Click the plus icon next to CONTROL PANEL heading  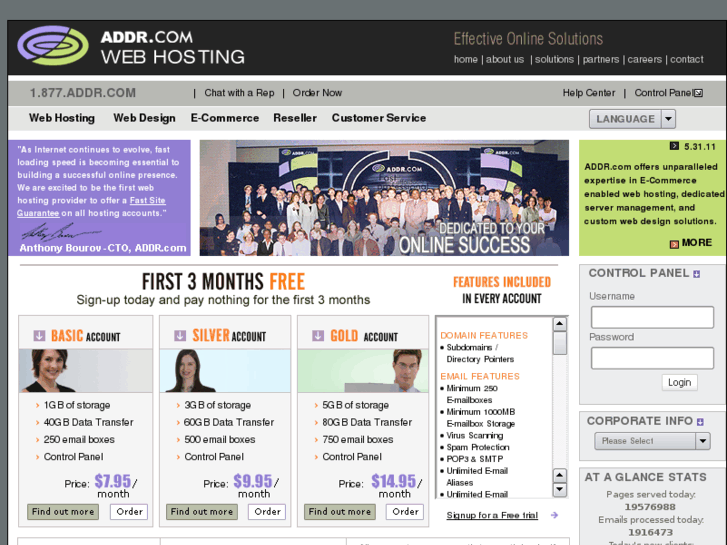[696, 274]
